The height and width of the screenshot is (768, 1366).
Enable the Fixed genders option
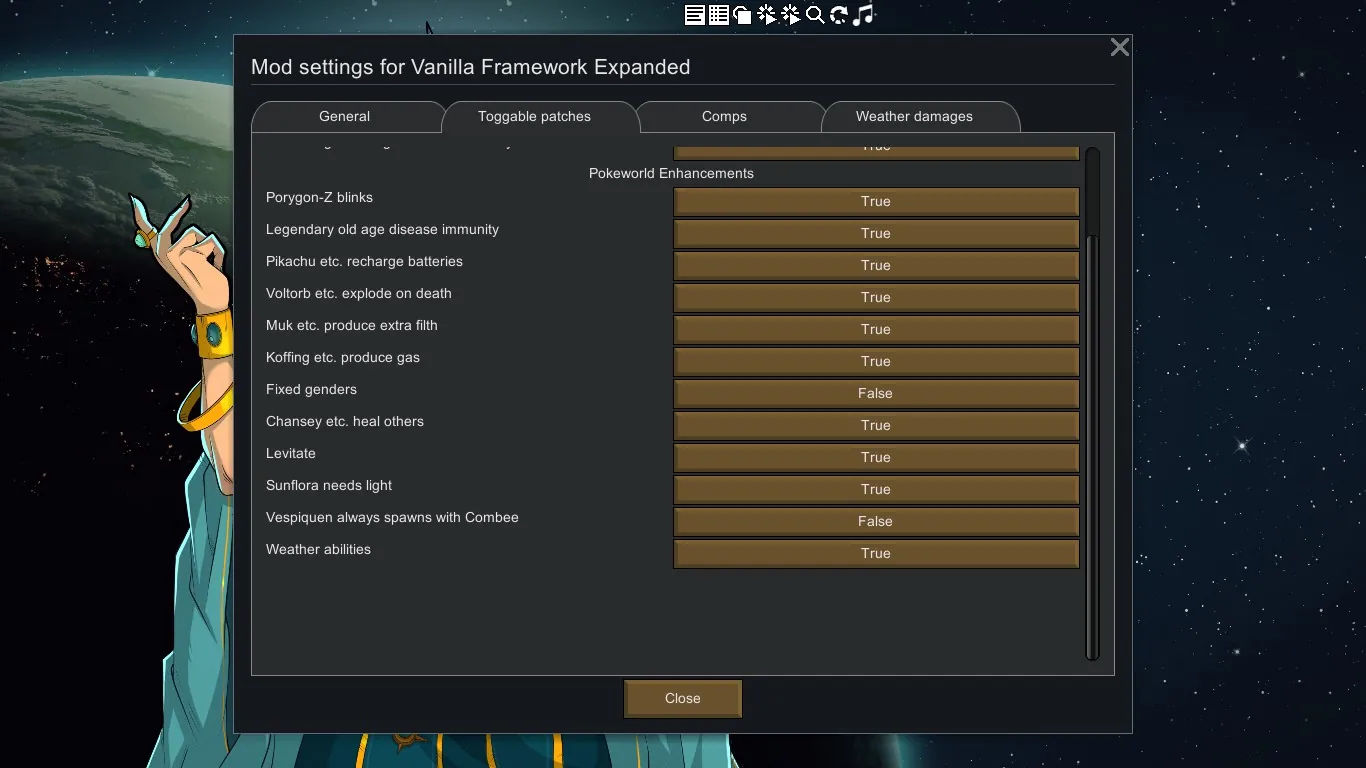tap(875, 393)
